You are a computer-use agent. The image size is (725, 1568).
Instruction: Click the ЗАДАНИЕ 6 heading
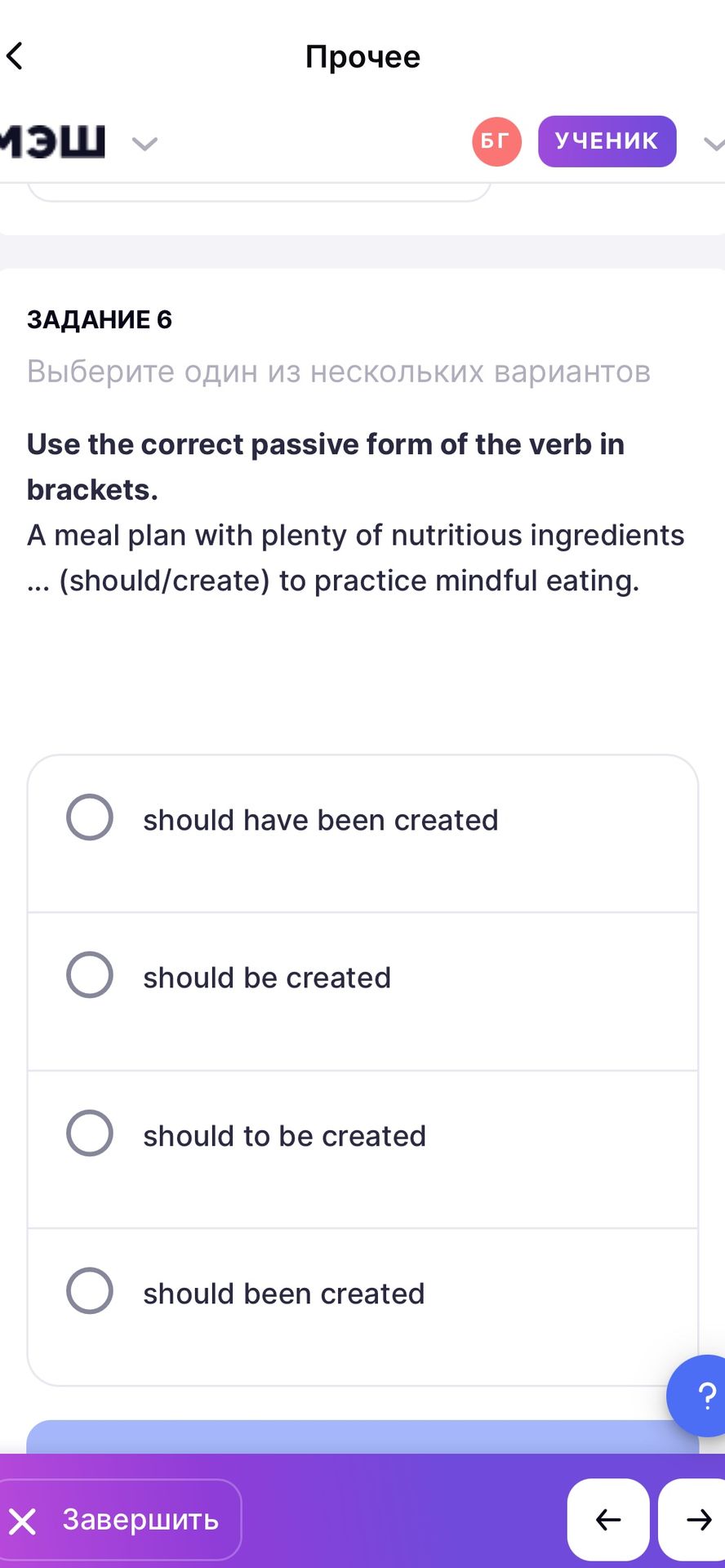point(100,319)
